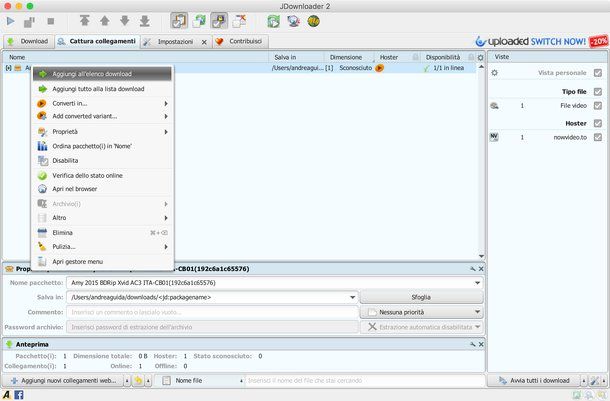Select Apri nel browser menu entry
This screenshot has height=401, width=610.
pyautogui.click(x=102, y=189)
